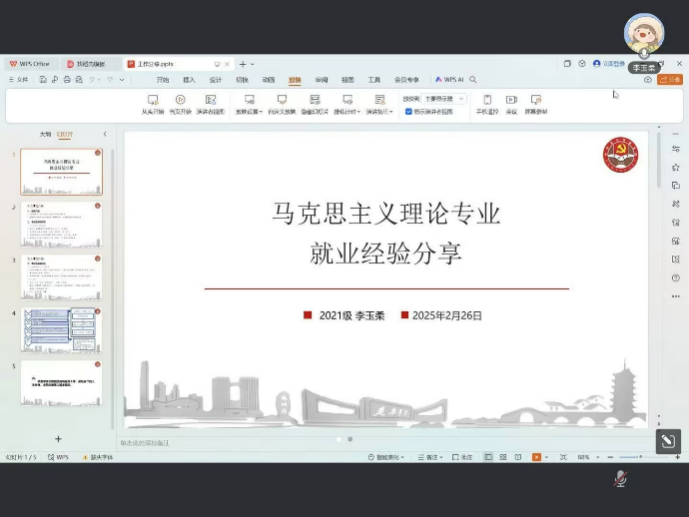Screen dimensions: 689x517
Task: Collapse the slide thumbnail panel with chevron
Action: click(105, 134)
